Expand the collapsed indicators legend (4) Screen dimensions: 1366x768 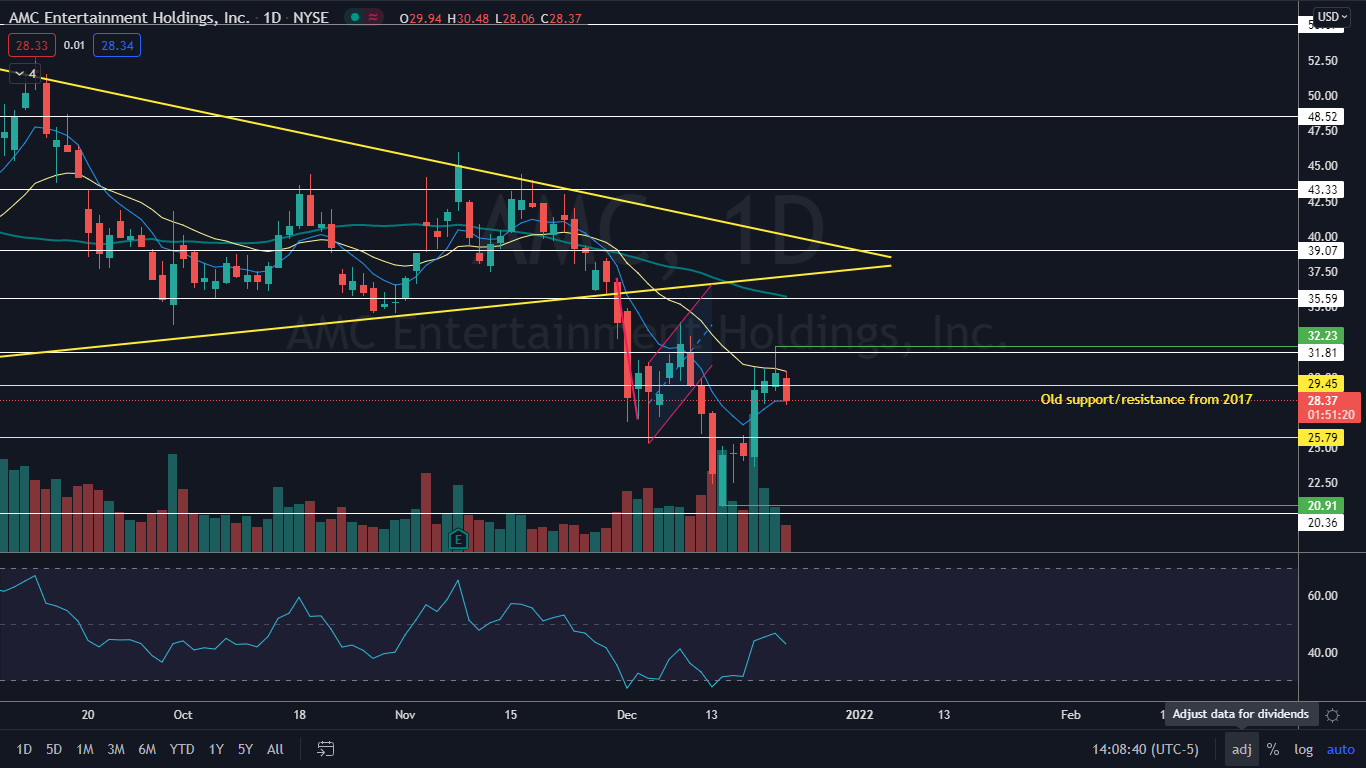tap(26, 73)
